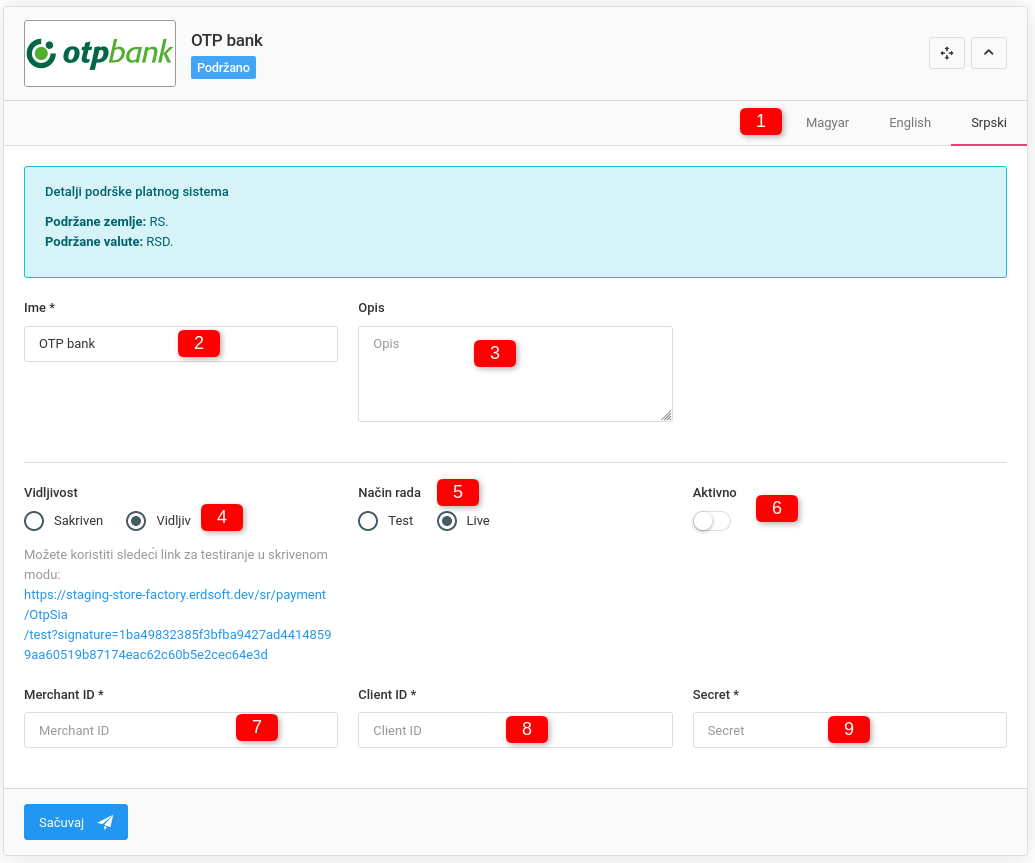Switch to the Magyar language tab
The height and width of the screenshot is (863, 1035).
tap(827, 123)
